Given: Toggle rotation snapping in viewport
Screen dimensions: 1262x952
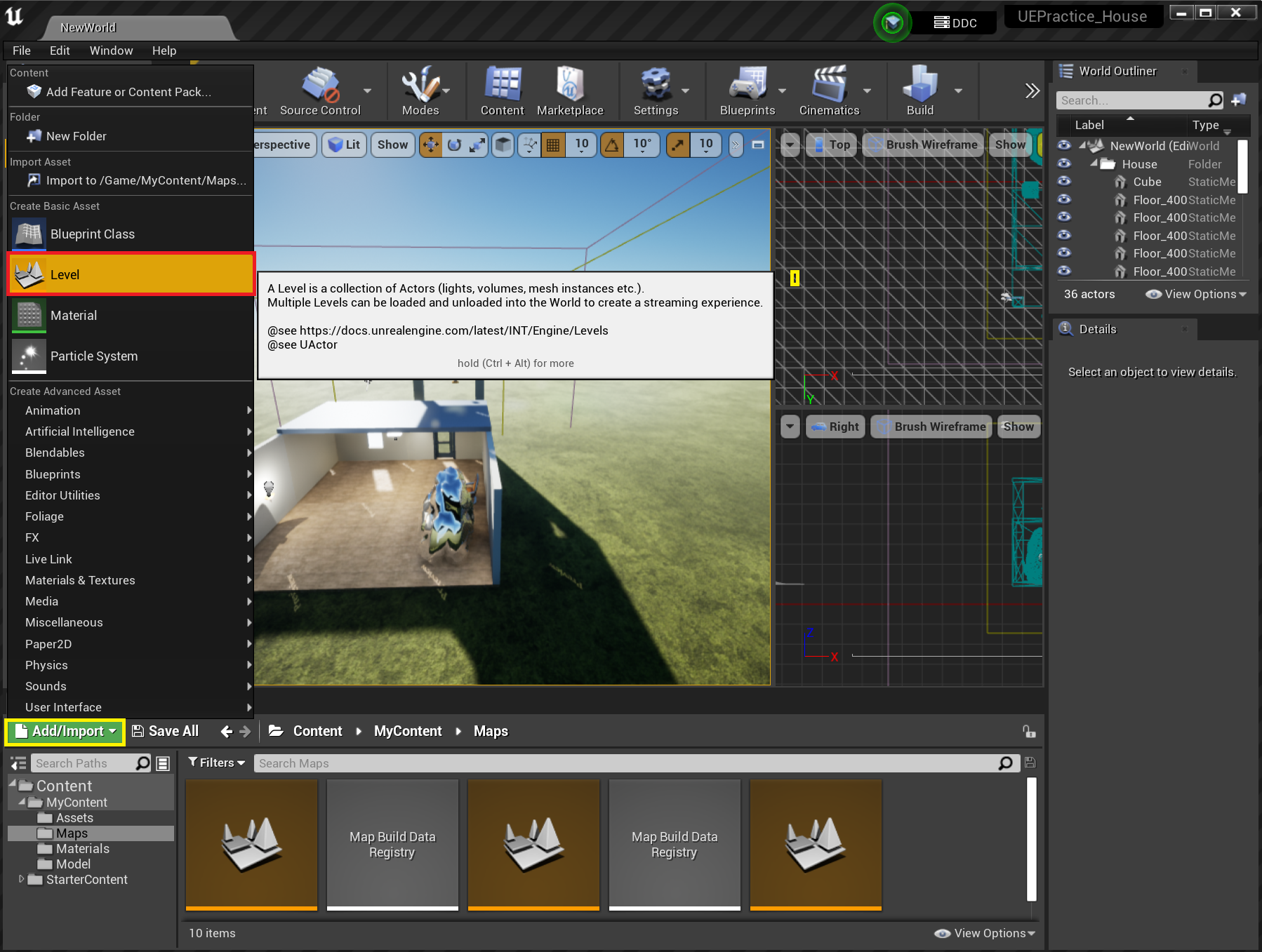Looking at the screenshot, I should [612, 145].
